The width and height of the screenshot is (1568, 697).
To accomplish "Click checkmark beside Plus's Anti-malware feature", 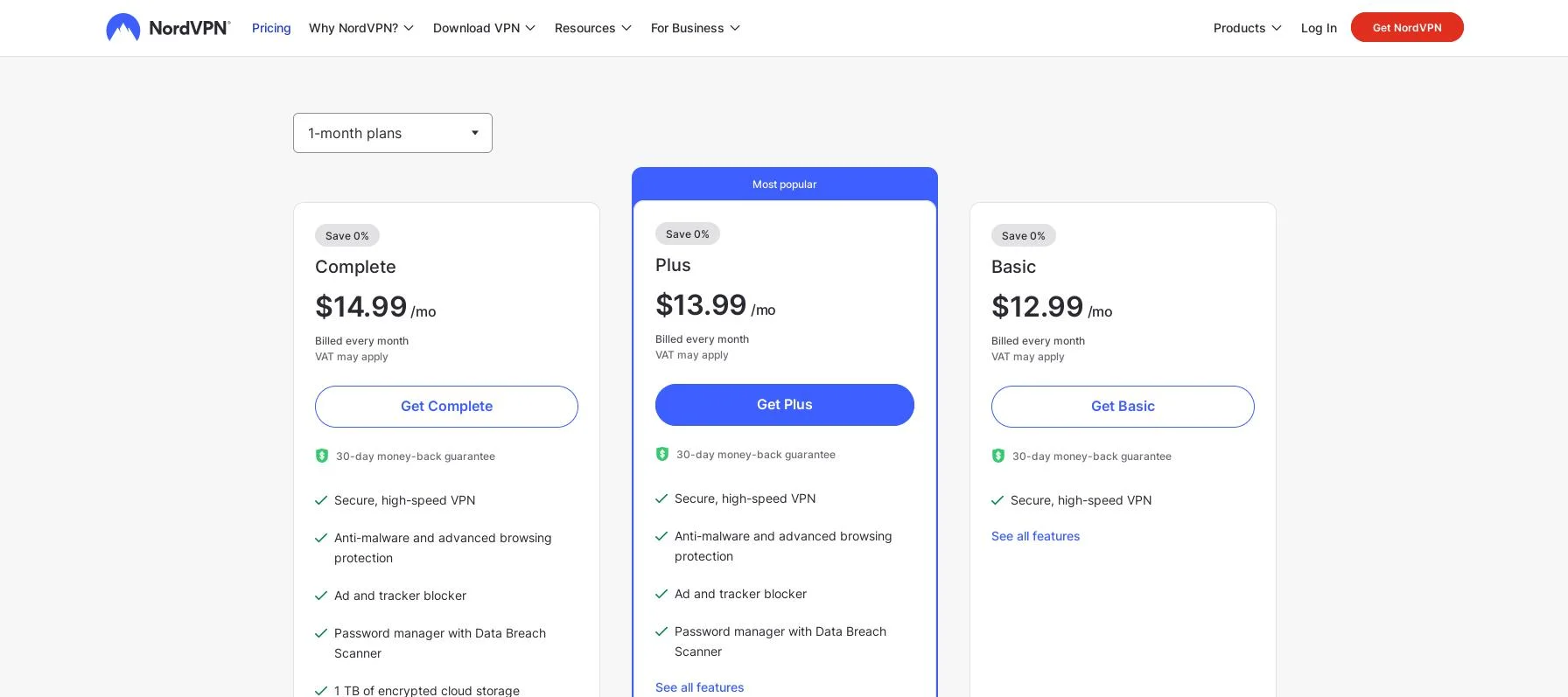I will [x=661, y=536].
